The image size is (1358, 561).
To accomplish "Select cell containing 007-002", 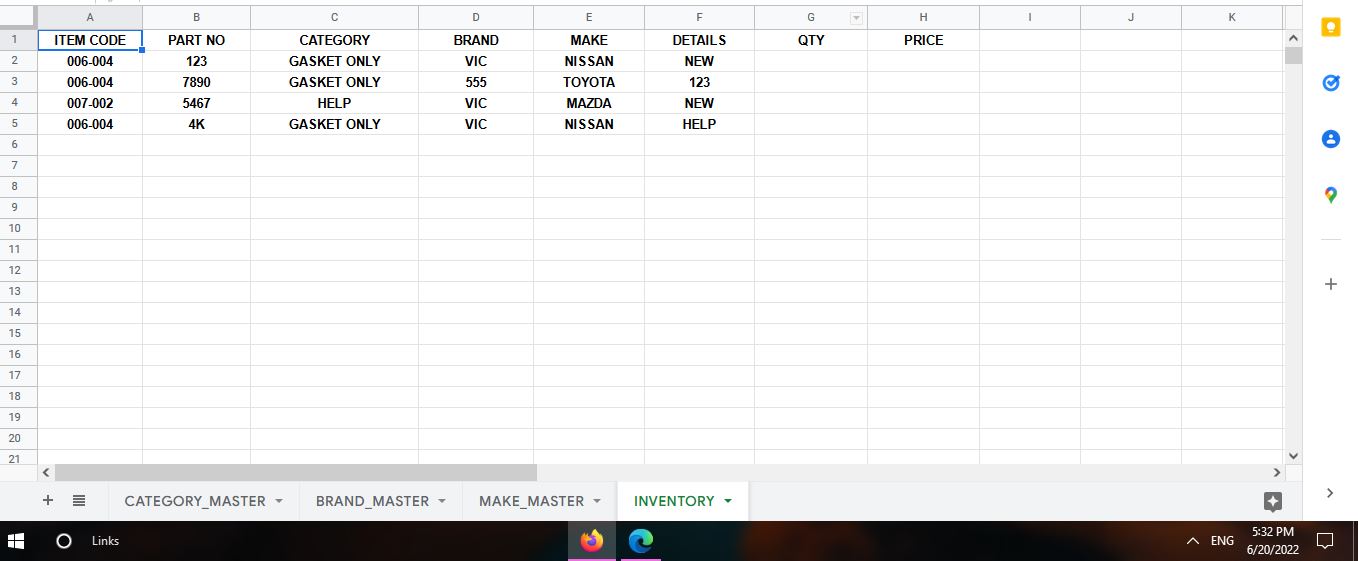I will tap(90, 103).
